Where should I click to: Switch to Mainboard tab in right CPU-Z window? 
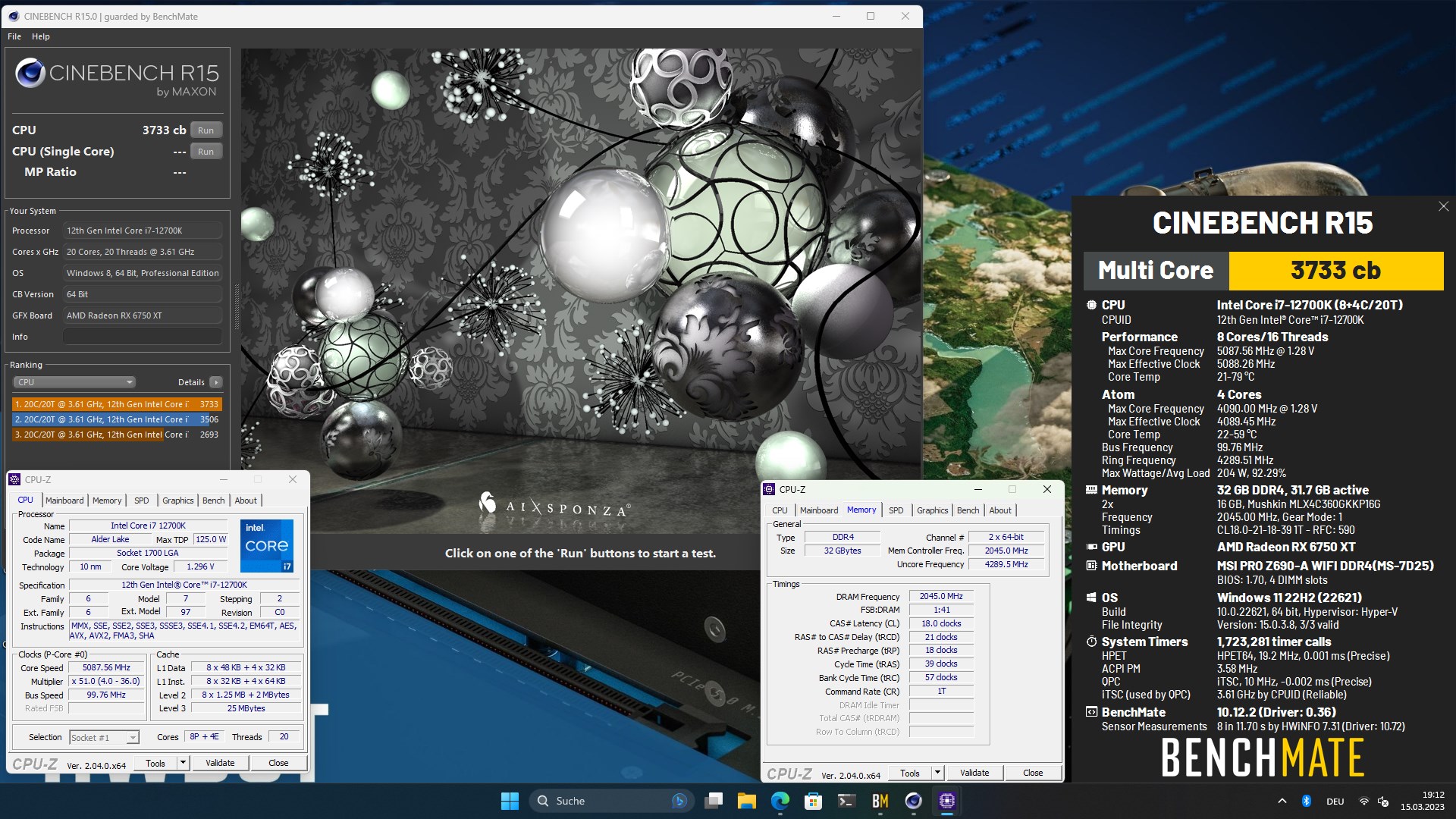coord(819,510)
